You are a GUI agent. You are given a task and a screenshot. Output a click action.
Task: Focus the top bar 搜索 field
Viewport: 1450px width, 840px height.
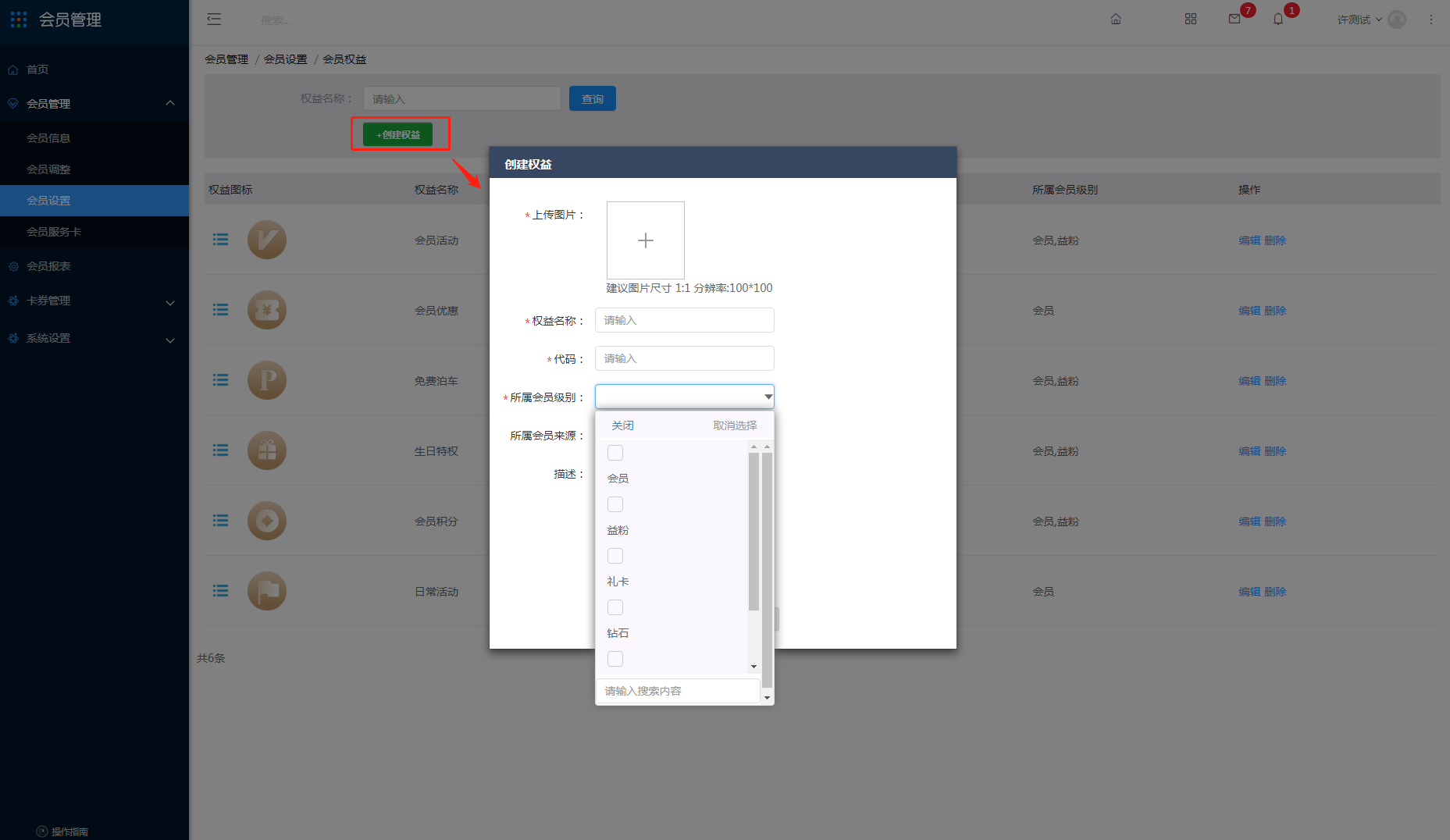276,20
